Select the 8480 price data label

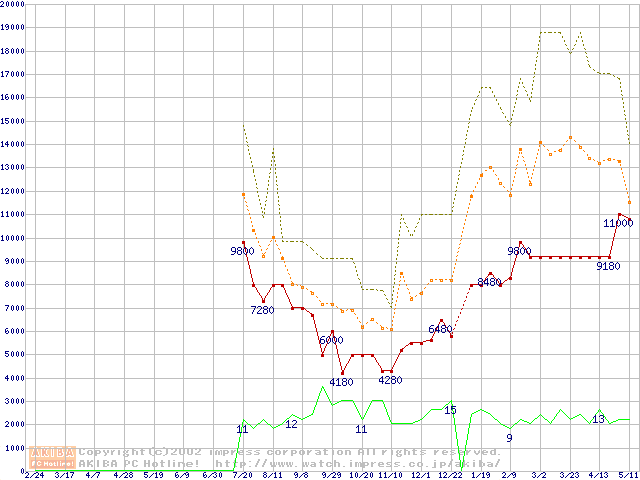[x=489, y=282]
